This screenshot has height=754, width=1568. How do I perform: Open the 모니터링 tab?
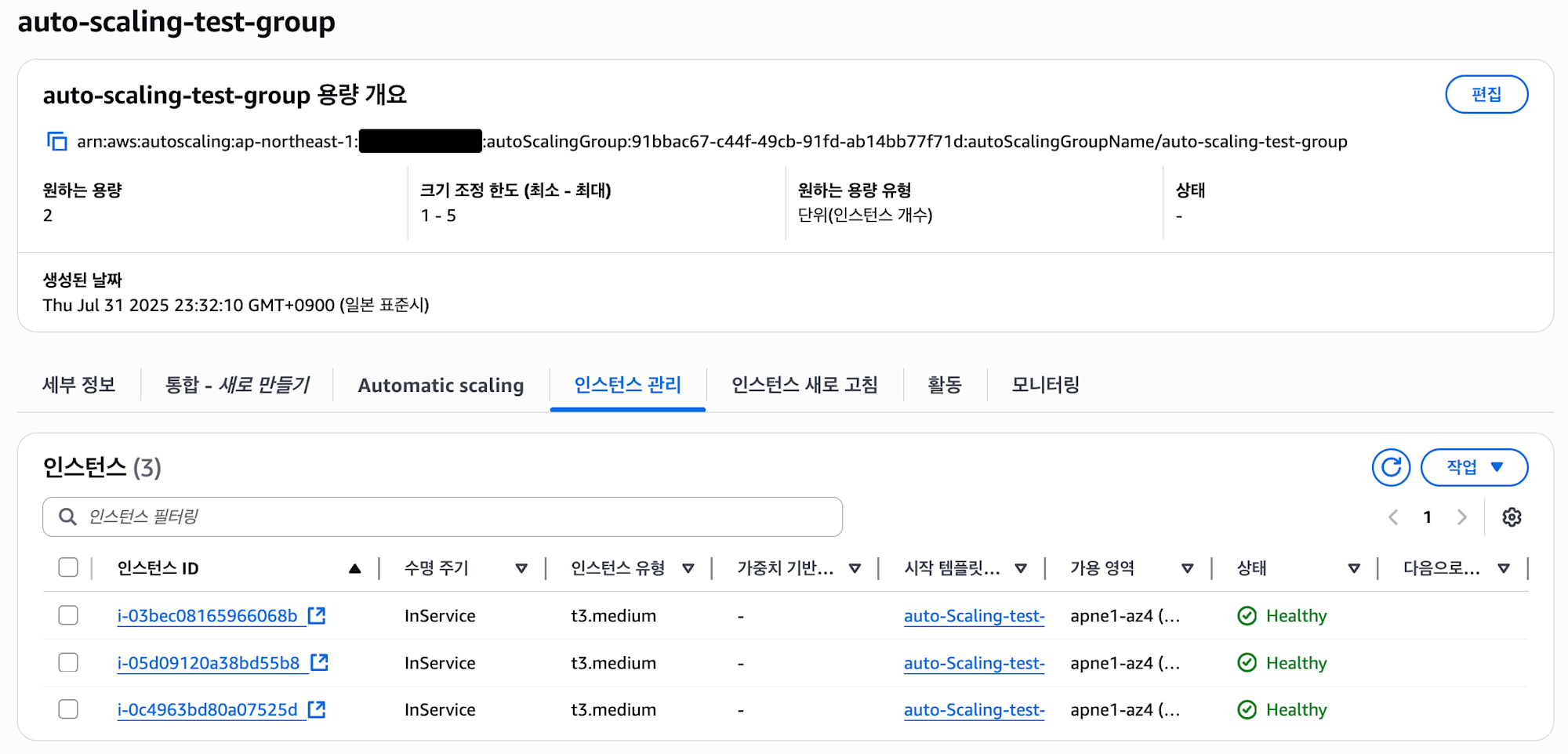1046,385
